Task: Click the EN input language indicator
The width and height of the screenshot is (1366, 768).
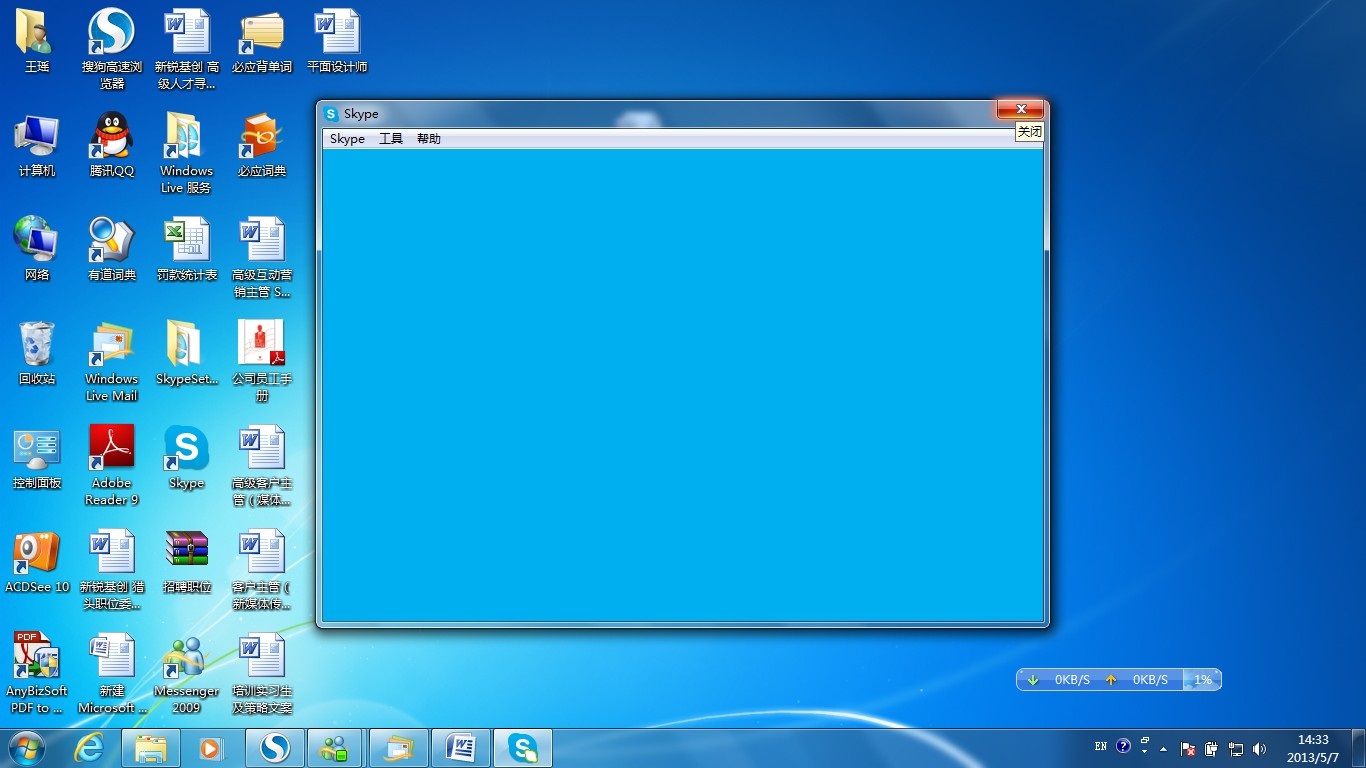Action: [1101, 747]
